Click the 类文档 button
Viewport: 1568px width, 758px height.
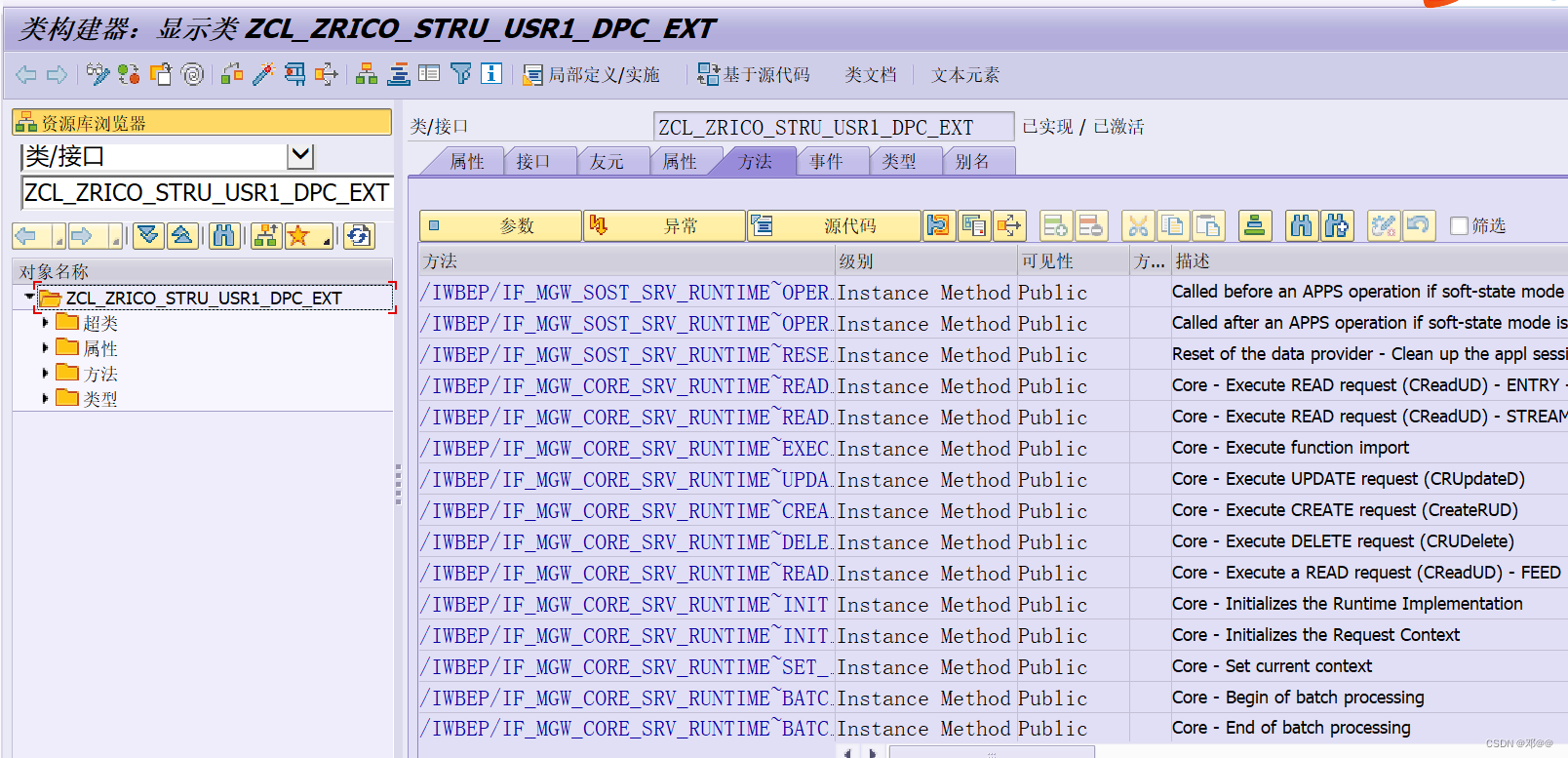click(x=870, y=75)
